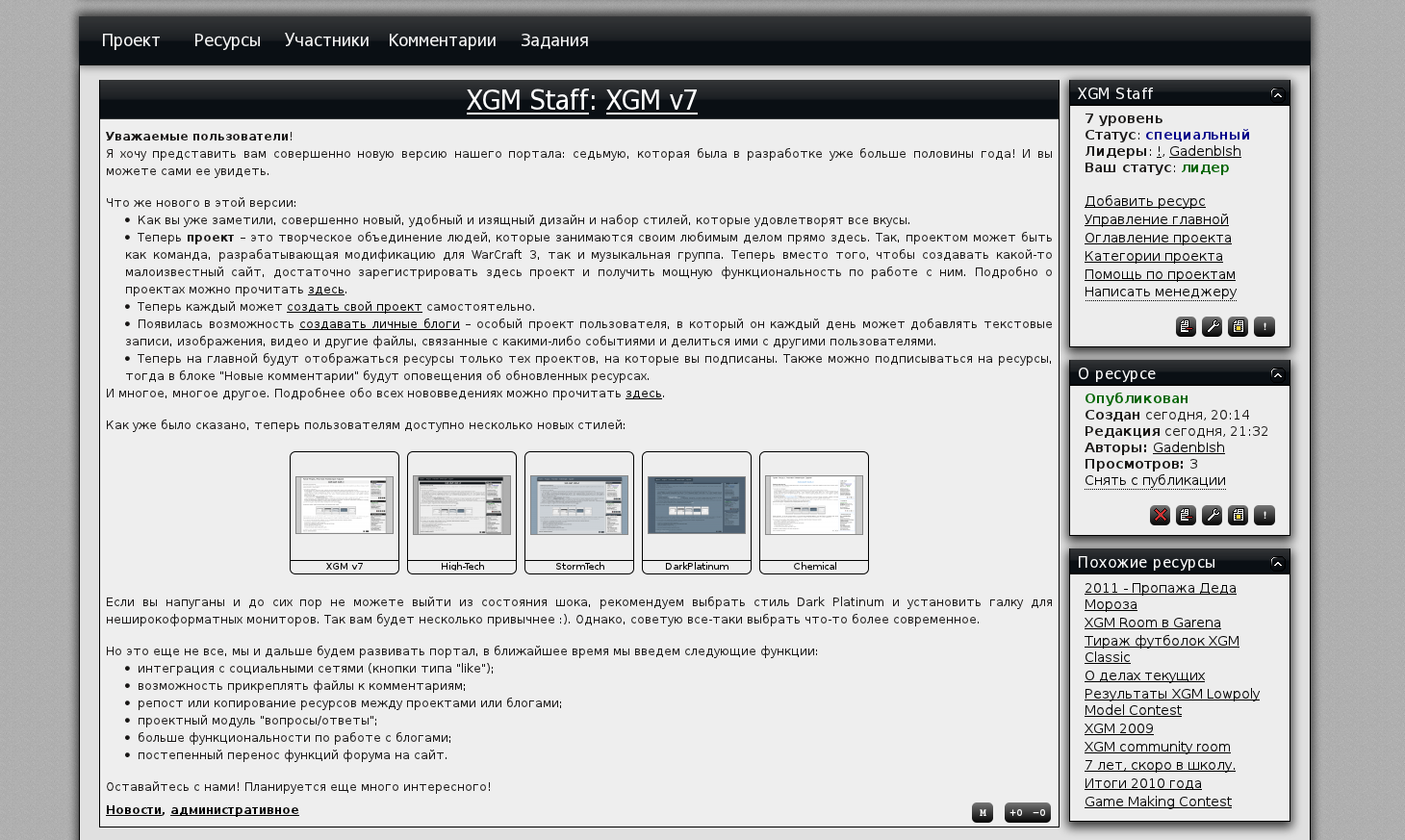Screen dimensions: 1405x840
Task: Open the Участники menu
Action: click(x=327, y=40)
